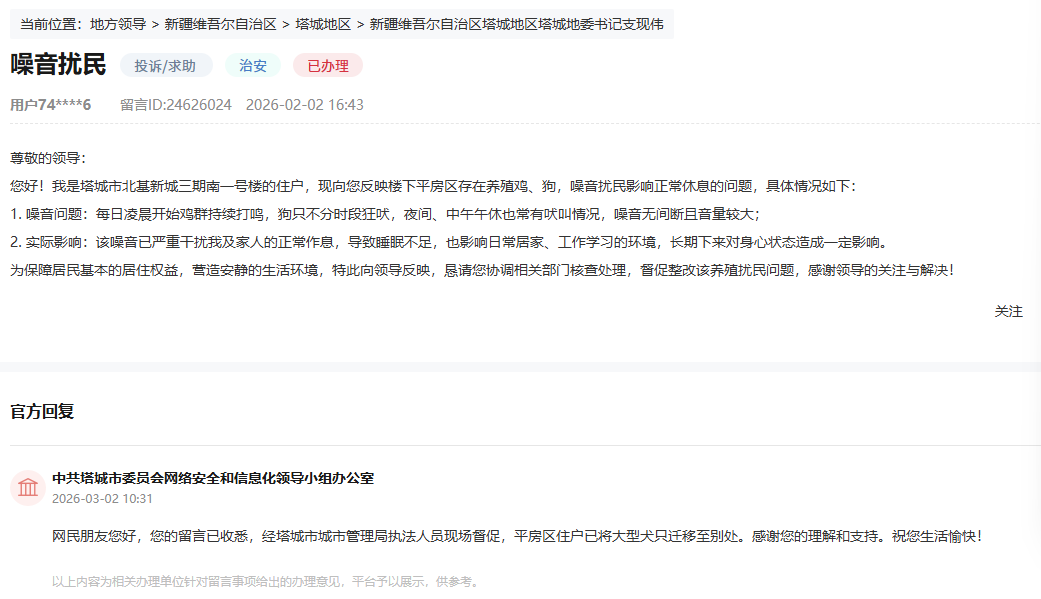This screenshot has width=1041, height=599.
Task: Click the grey disclaimer text under the reply
Action: coord(265,581)
